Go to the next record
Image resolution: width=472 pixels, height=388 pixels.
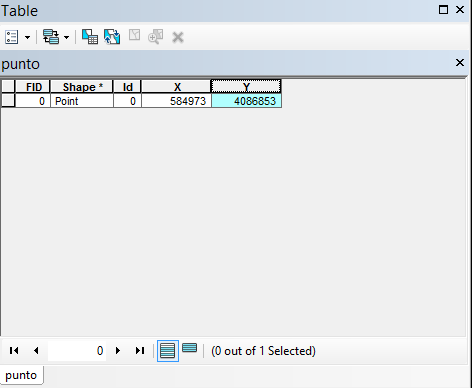tap(118, 351)
